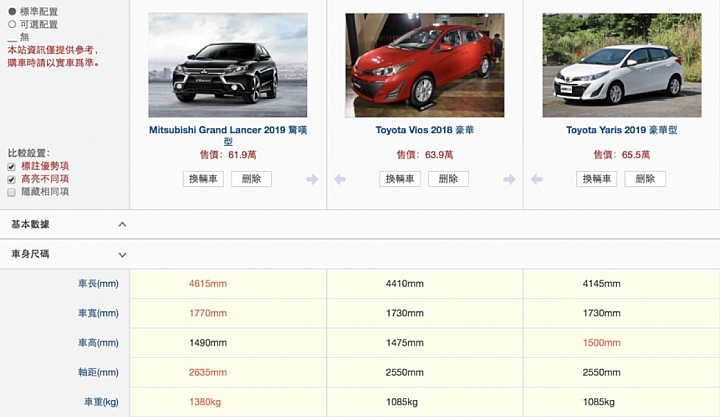
Task: Select the 1490mm height value
Action: (x=208, y=343)
